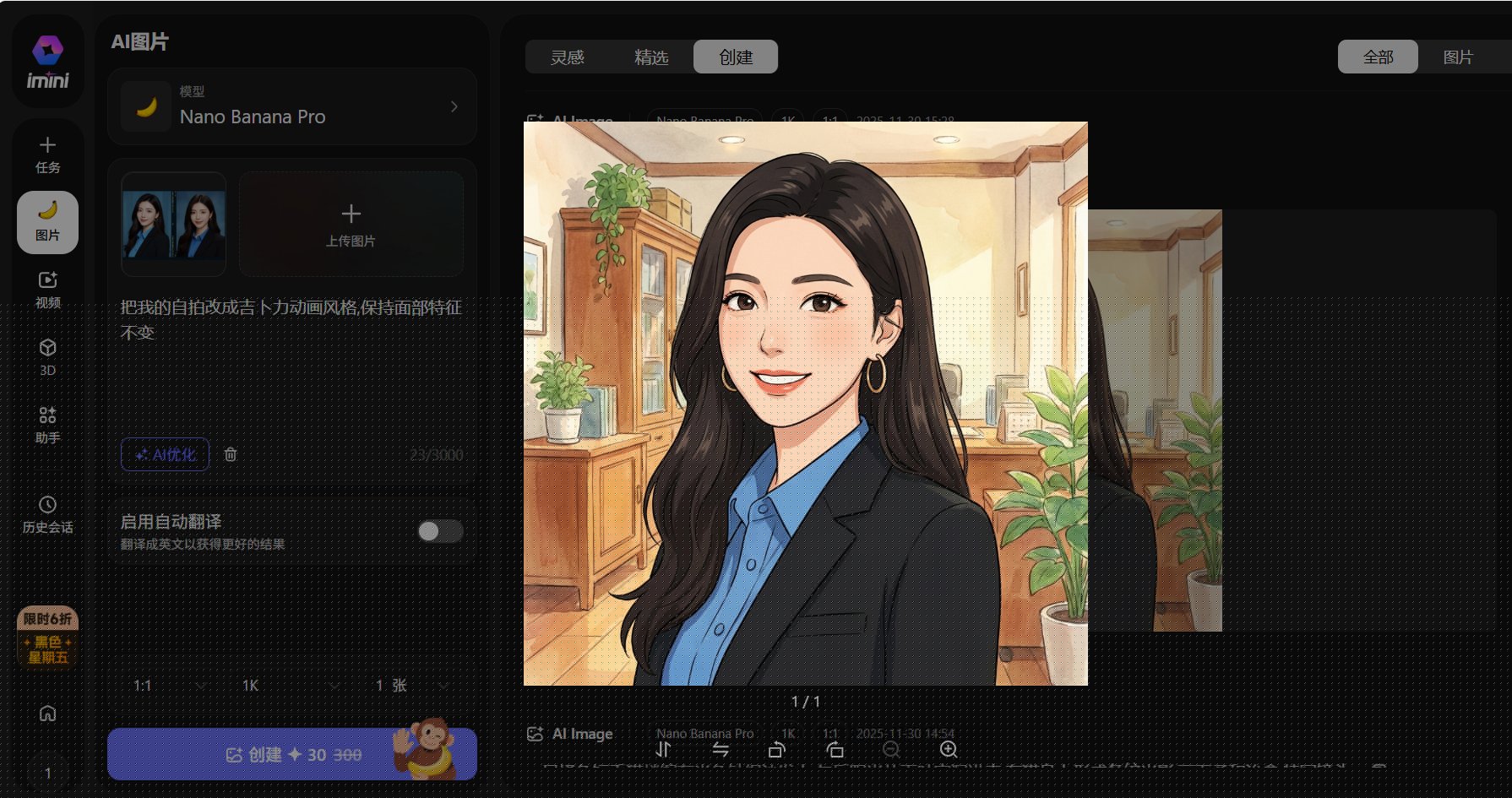Open the 1K resolution dropdown
Viewport: 1512px width, 798px height.
tap(290, 686)
